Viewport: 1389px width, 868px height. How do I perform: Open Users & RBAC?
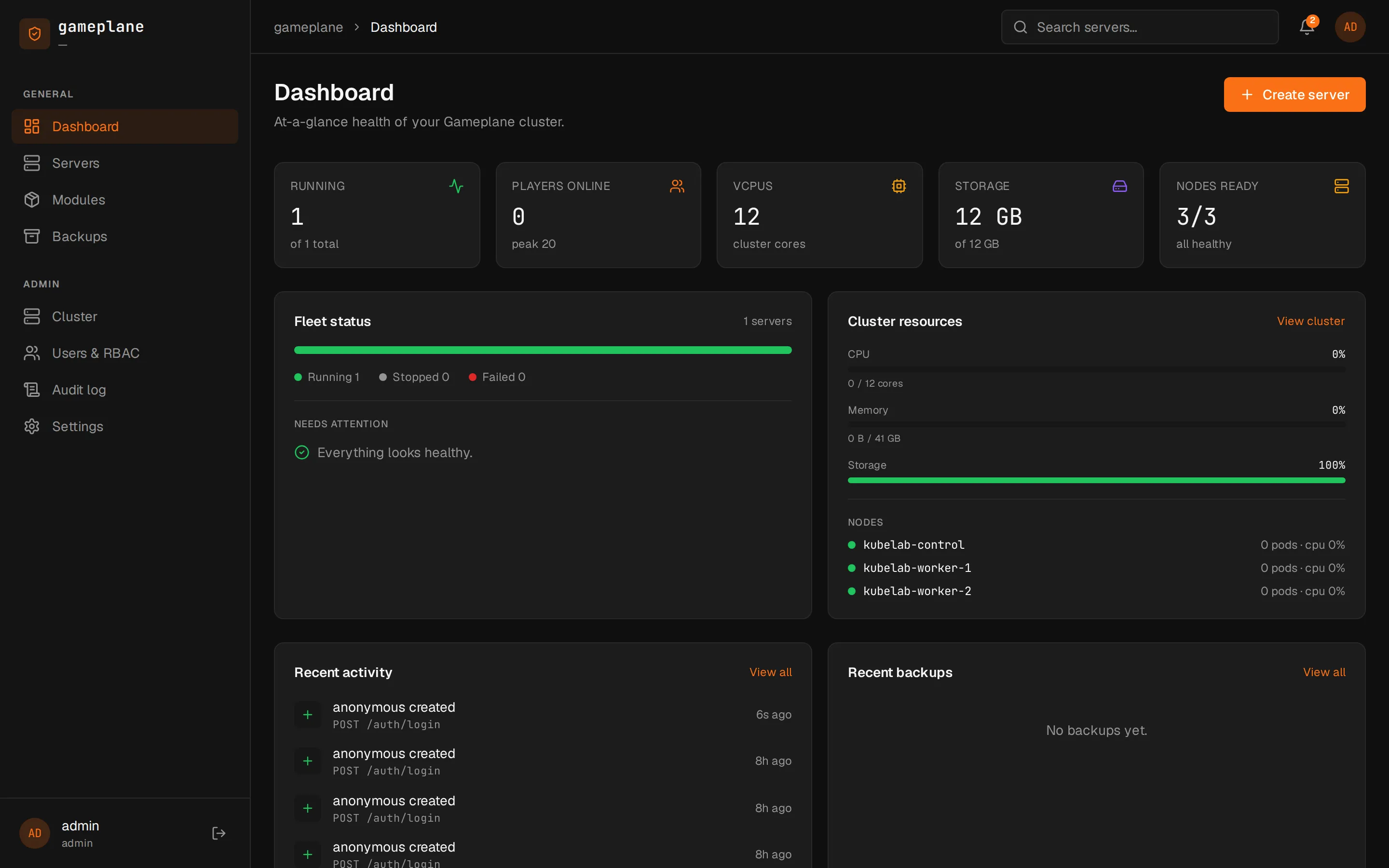pos(124,353)
